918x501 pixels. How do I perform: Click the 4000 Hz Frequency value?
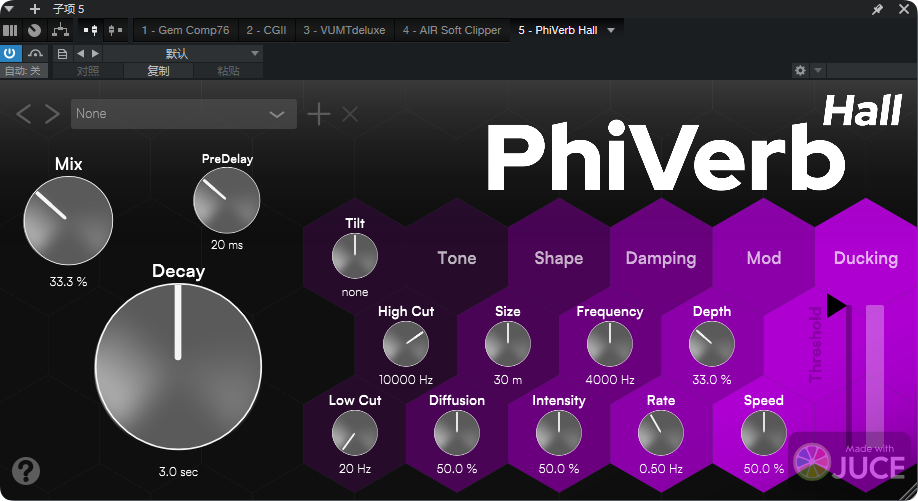click(609, 380)
